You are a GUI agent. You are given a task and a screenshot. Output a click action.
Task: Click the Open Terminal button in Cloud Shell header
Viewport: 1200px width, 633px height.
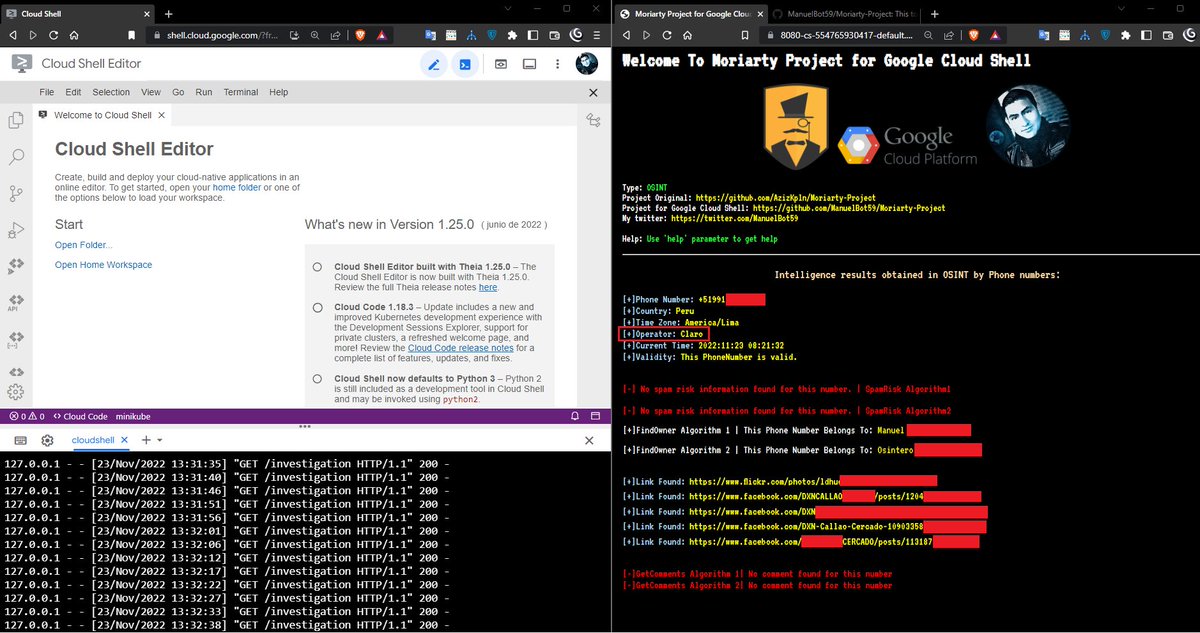point(465,64)
